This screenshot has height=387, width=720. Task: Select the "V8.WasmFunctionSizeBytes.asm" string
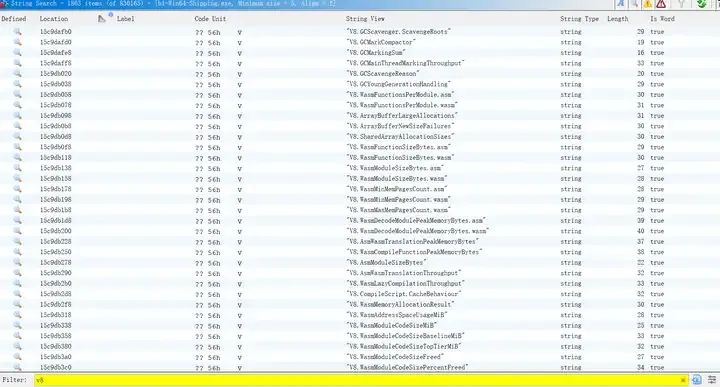[399, 147]
